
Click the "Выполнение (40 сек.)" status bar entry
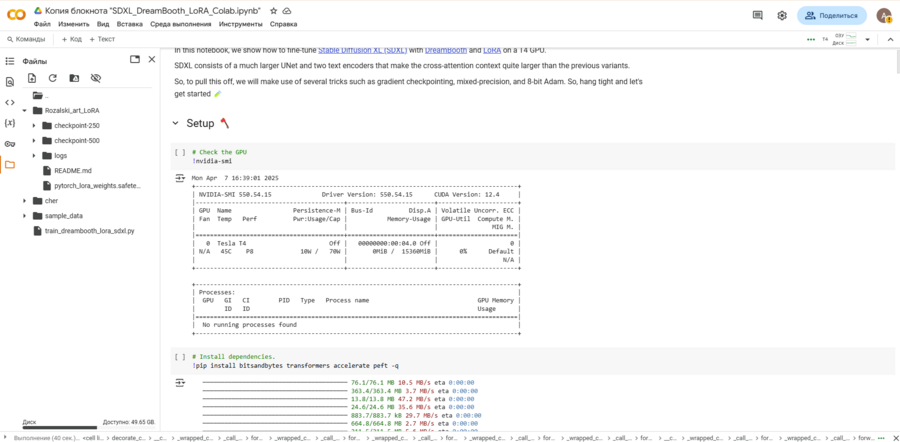(45, 437)
